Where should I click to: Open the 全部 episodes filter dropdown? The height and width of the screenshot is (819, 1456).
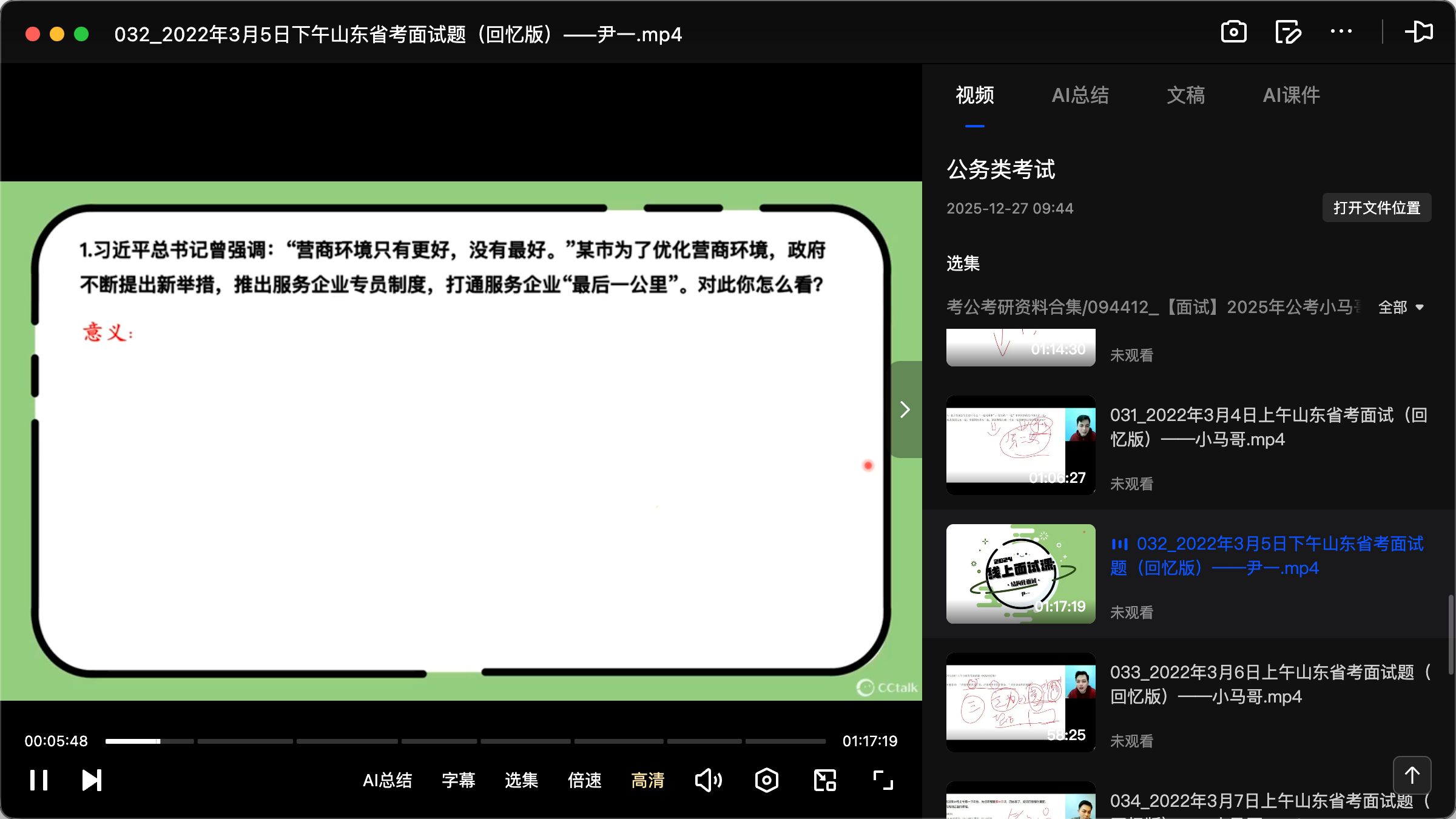point(1401,308)
